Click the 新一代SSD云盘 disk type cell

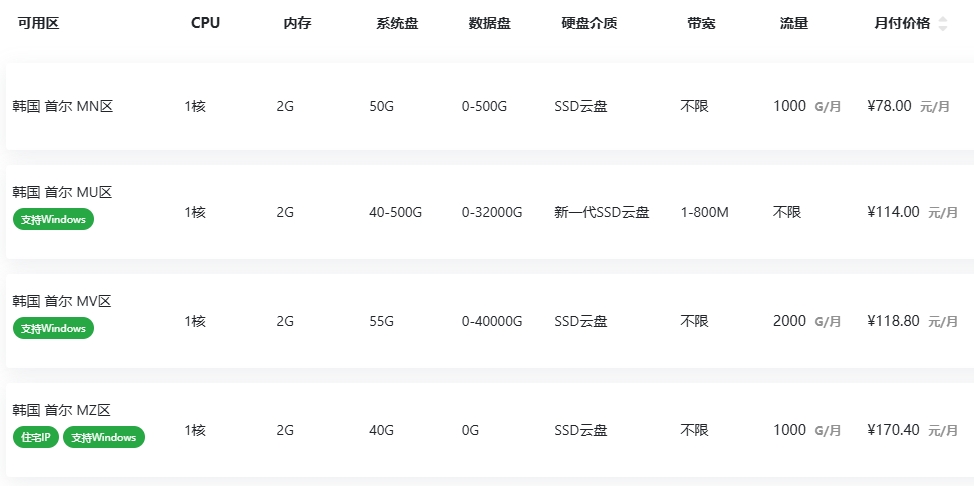click(602, 212)
